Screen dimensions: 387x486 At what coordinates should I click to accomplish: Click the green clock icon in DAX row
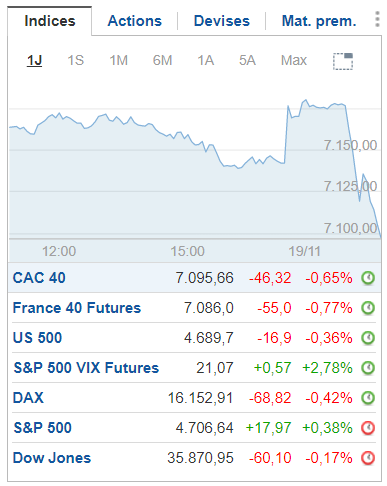click(x=368, y=398)
